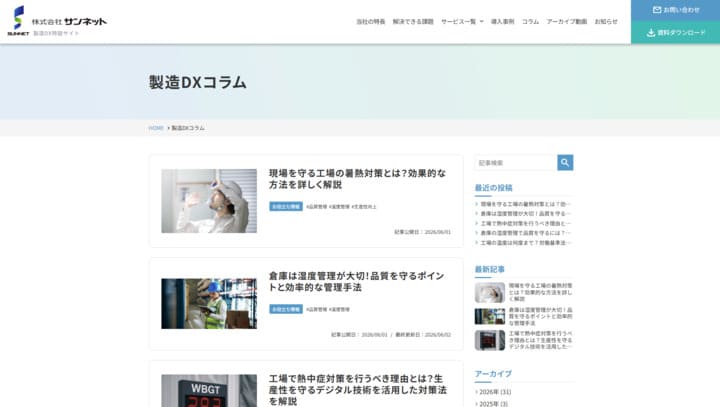Focus the 記事検索 search field
The image size is (720, 407).
[516, 163]
